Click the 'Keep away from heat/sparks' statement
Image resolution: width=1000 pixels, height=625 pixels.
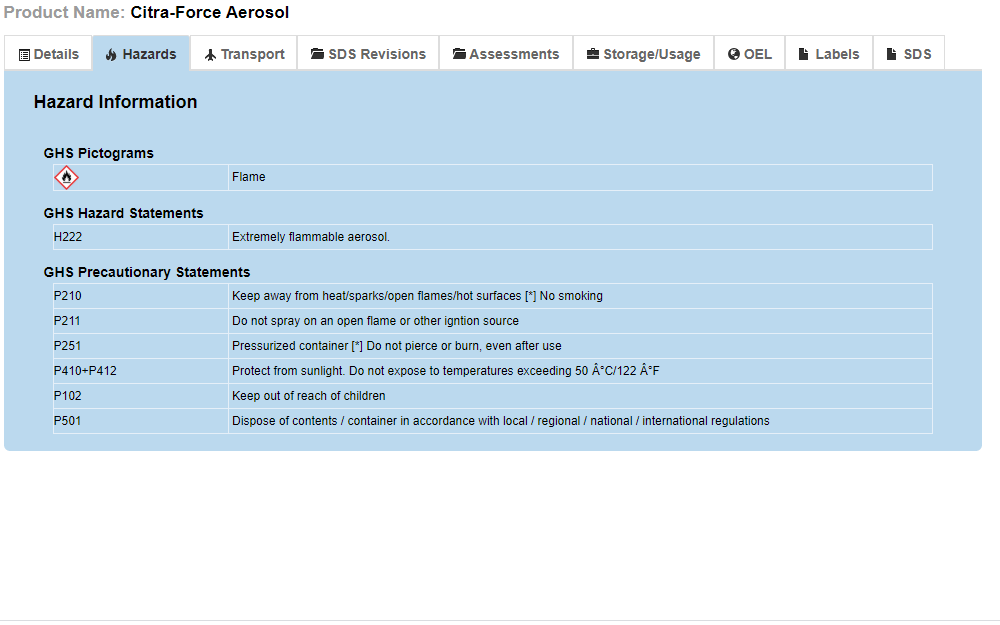pos(417,296)
